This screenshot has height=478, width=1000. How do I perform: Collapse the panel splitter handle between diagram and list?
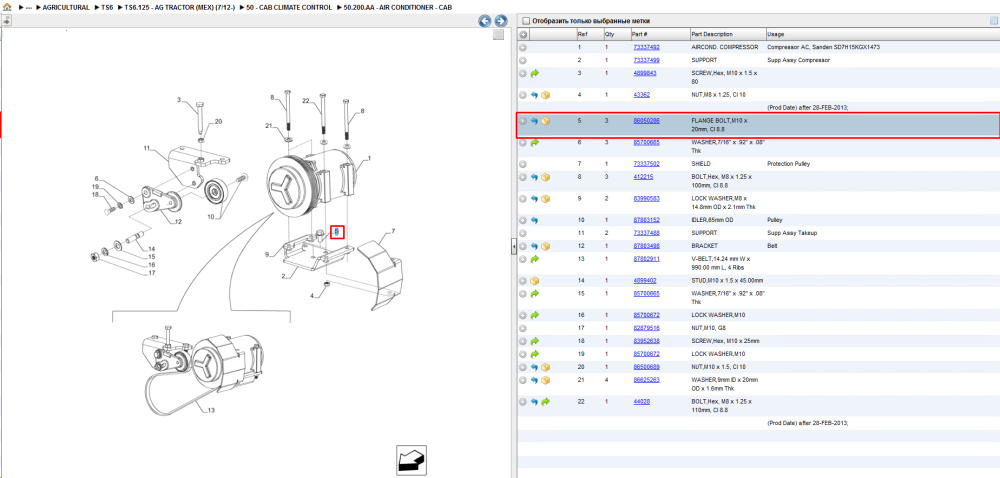(513, 248)
